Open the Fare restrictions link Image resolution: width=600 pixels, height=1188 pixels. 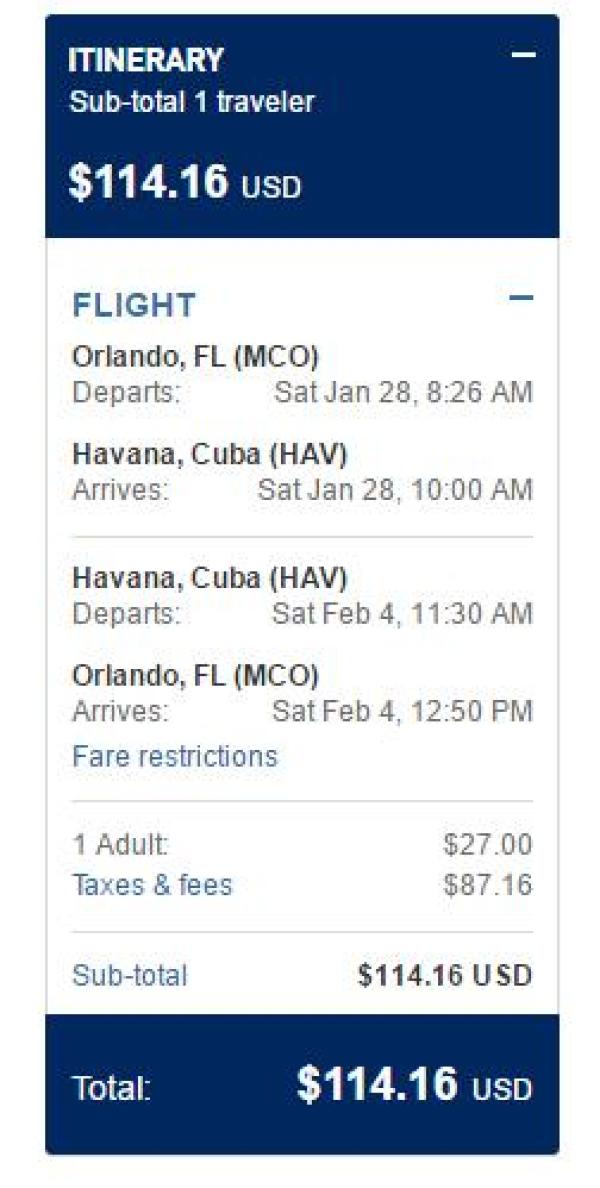coord(174,756)
